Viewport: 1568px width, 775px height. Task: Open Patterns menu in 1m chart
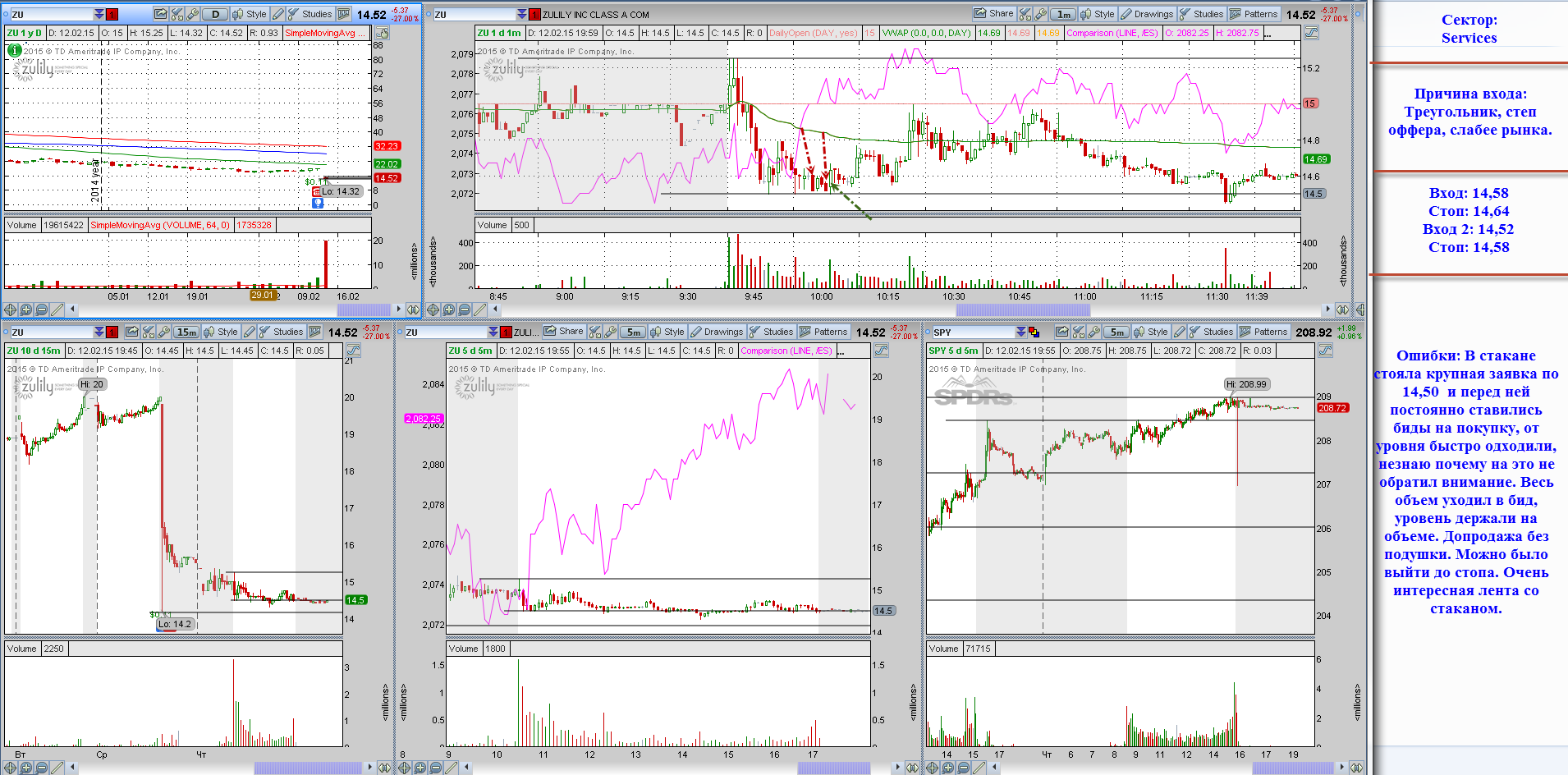pos(1254,14)
